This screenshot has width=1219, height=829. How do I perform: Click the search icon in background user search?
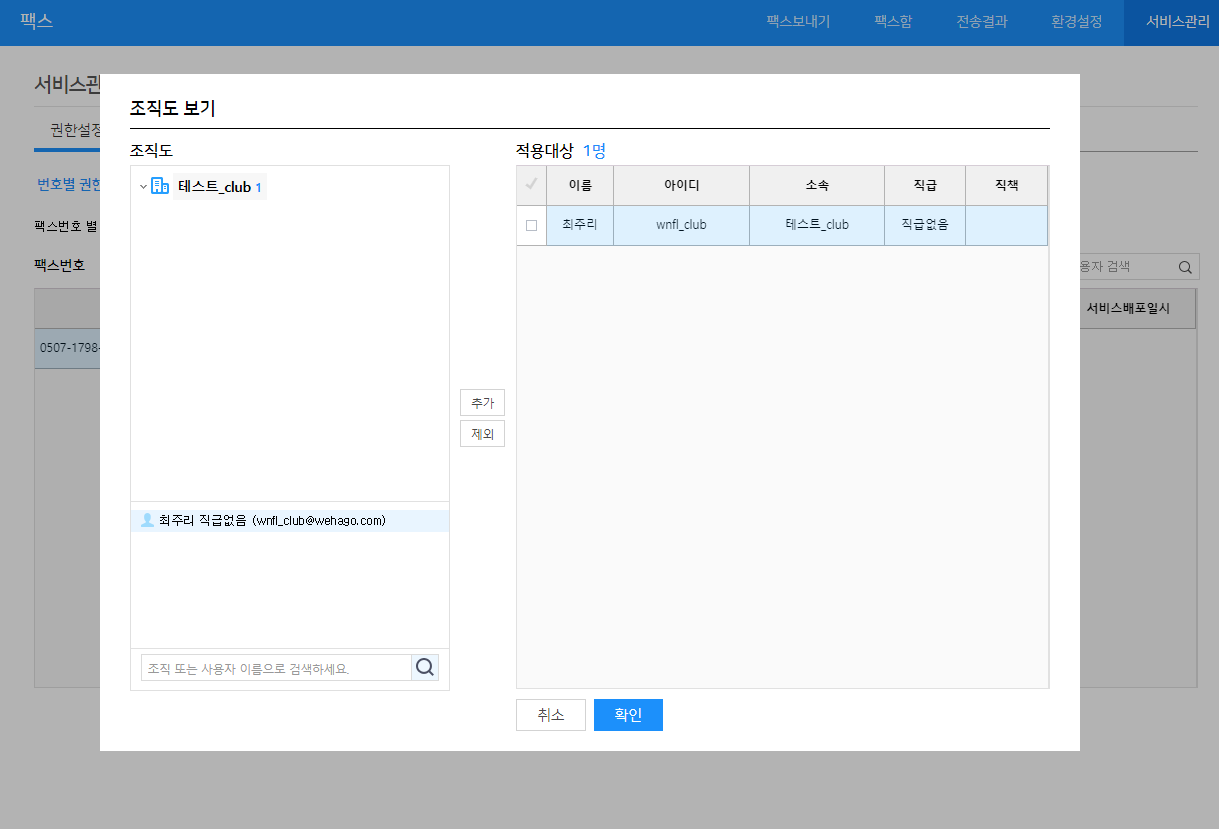coord(1185,267)
